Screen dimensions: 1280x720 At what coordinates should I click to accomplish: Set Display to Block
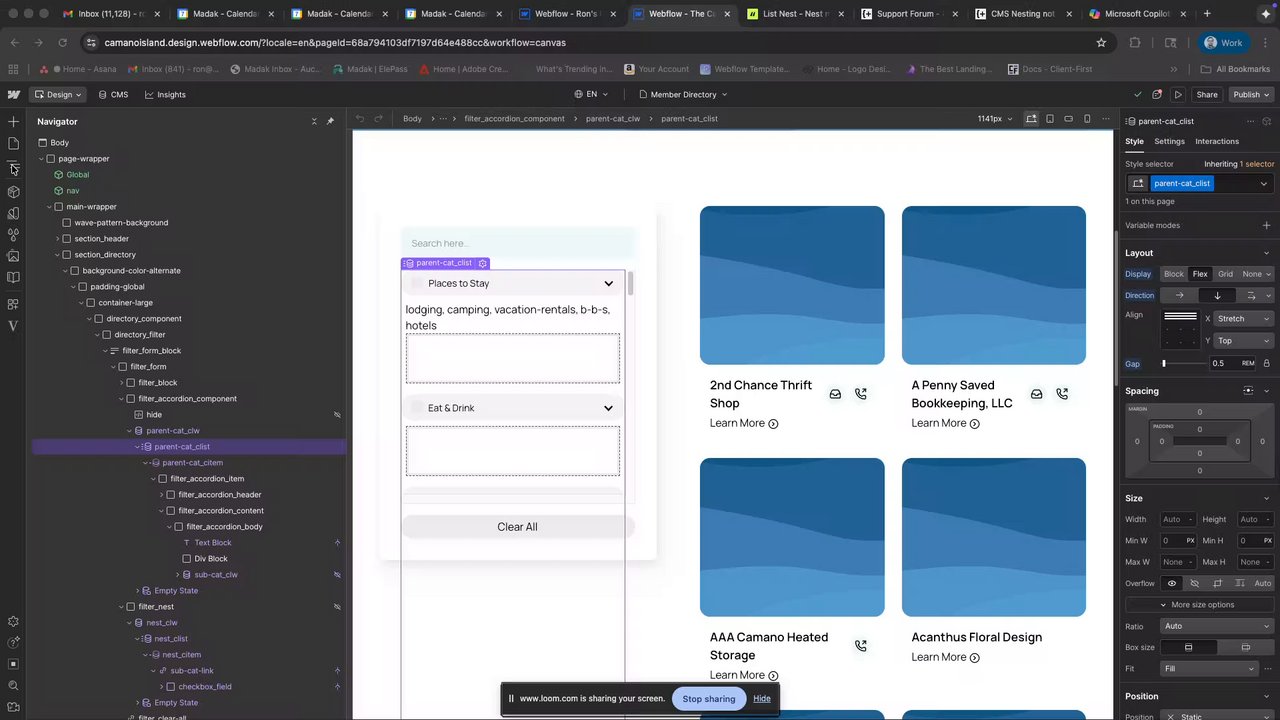[1174, 274]
